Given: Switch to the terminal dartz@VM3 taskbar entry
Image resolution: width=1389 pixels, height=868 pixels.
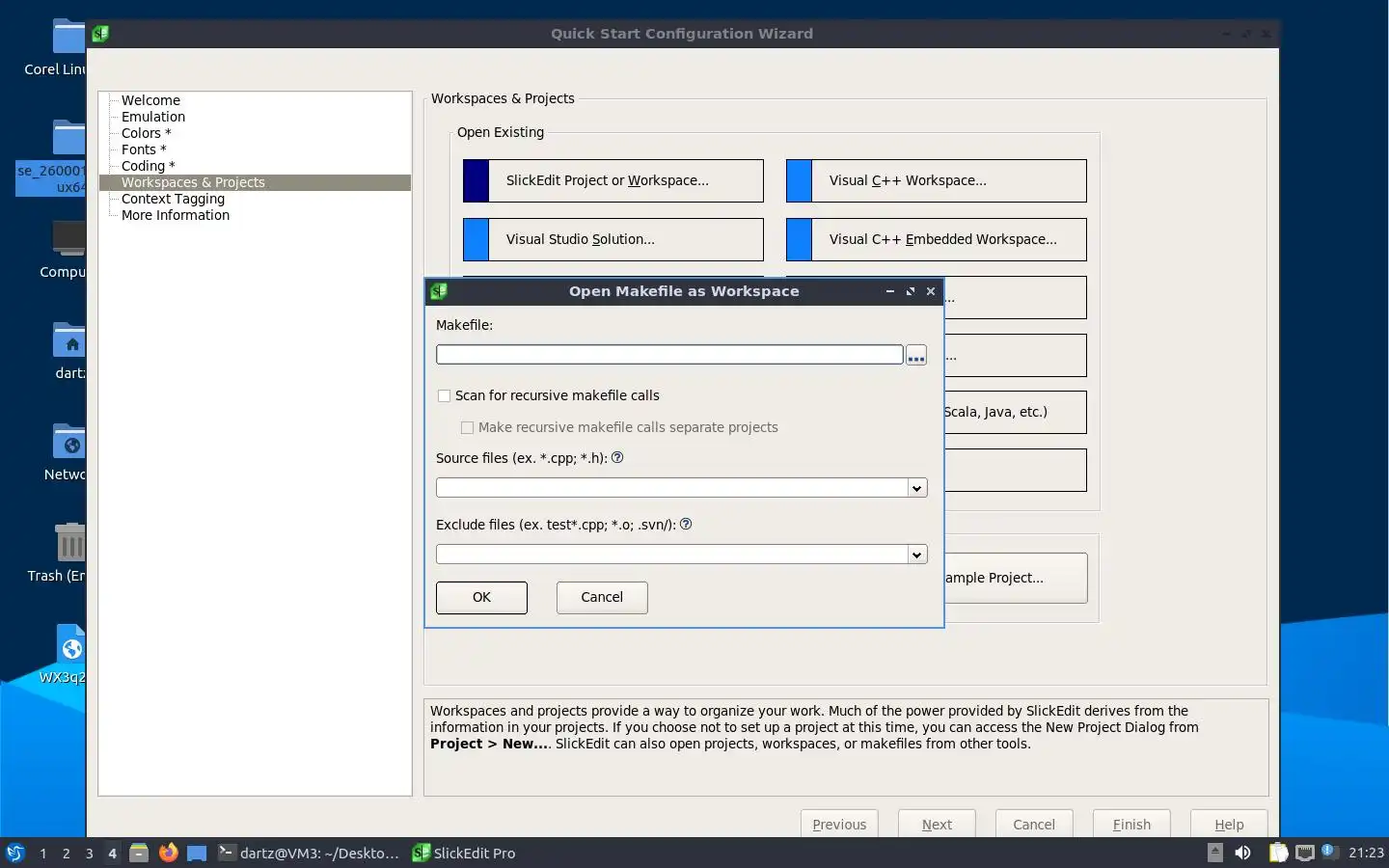Looking at the screenshot, I should (309, 853).
